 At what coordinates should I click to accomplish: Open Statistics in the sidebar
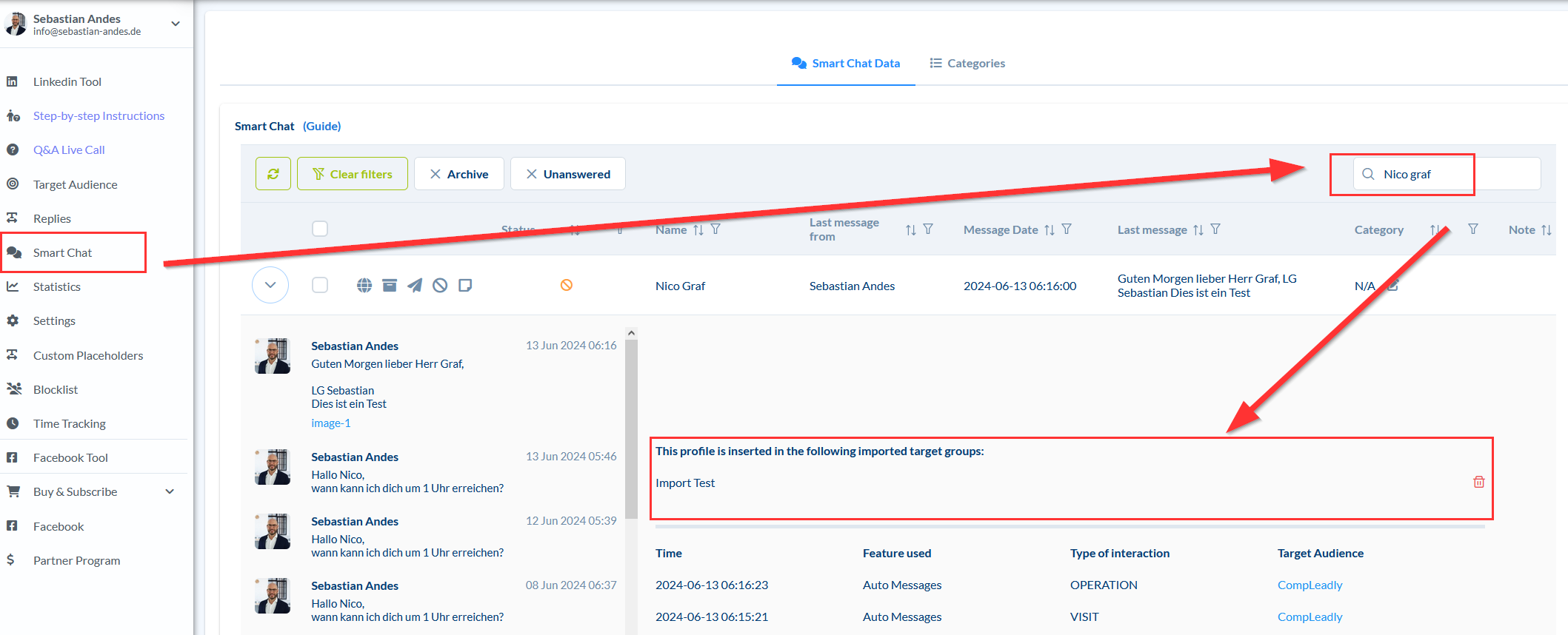pyautogui.click(x=57, y=286)
